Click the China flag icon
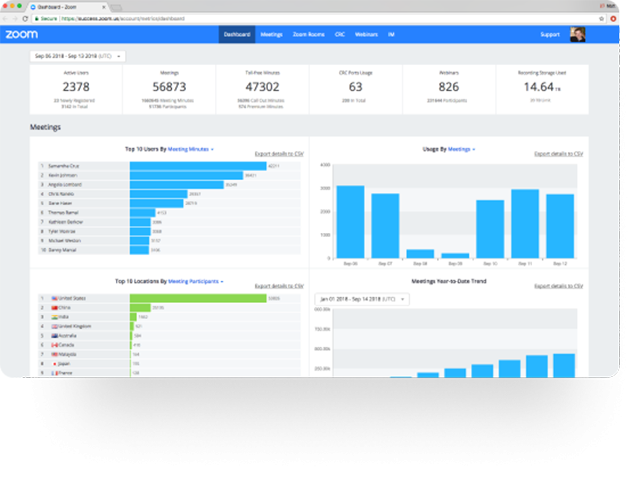Image resolution: width=640 pixels, height=479 pixels. click(x=55, y=308)
